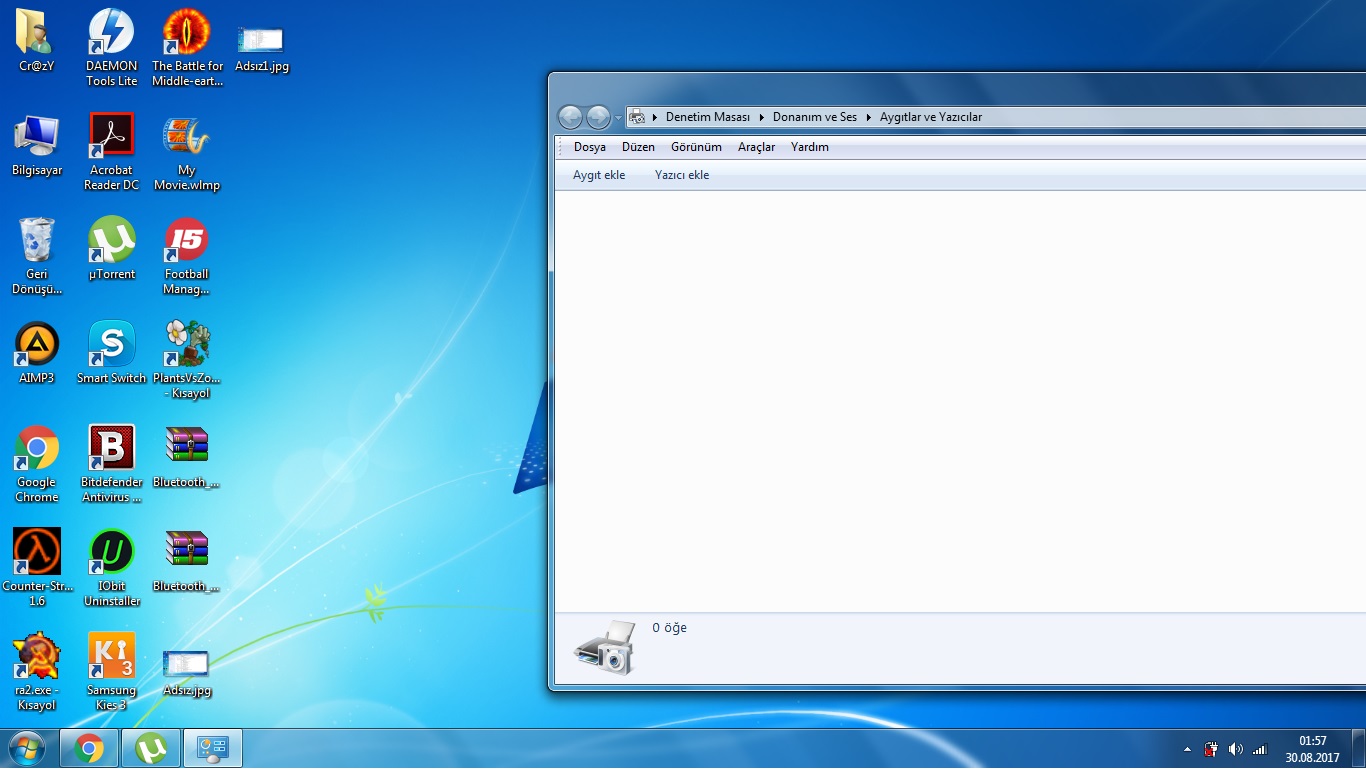Screen dimensions: 1366x772
Task: Go forward in the Explorer window
Action: (598, 117)
